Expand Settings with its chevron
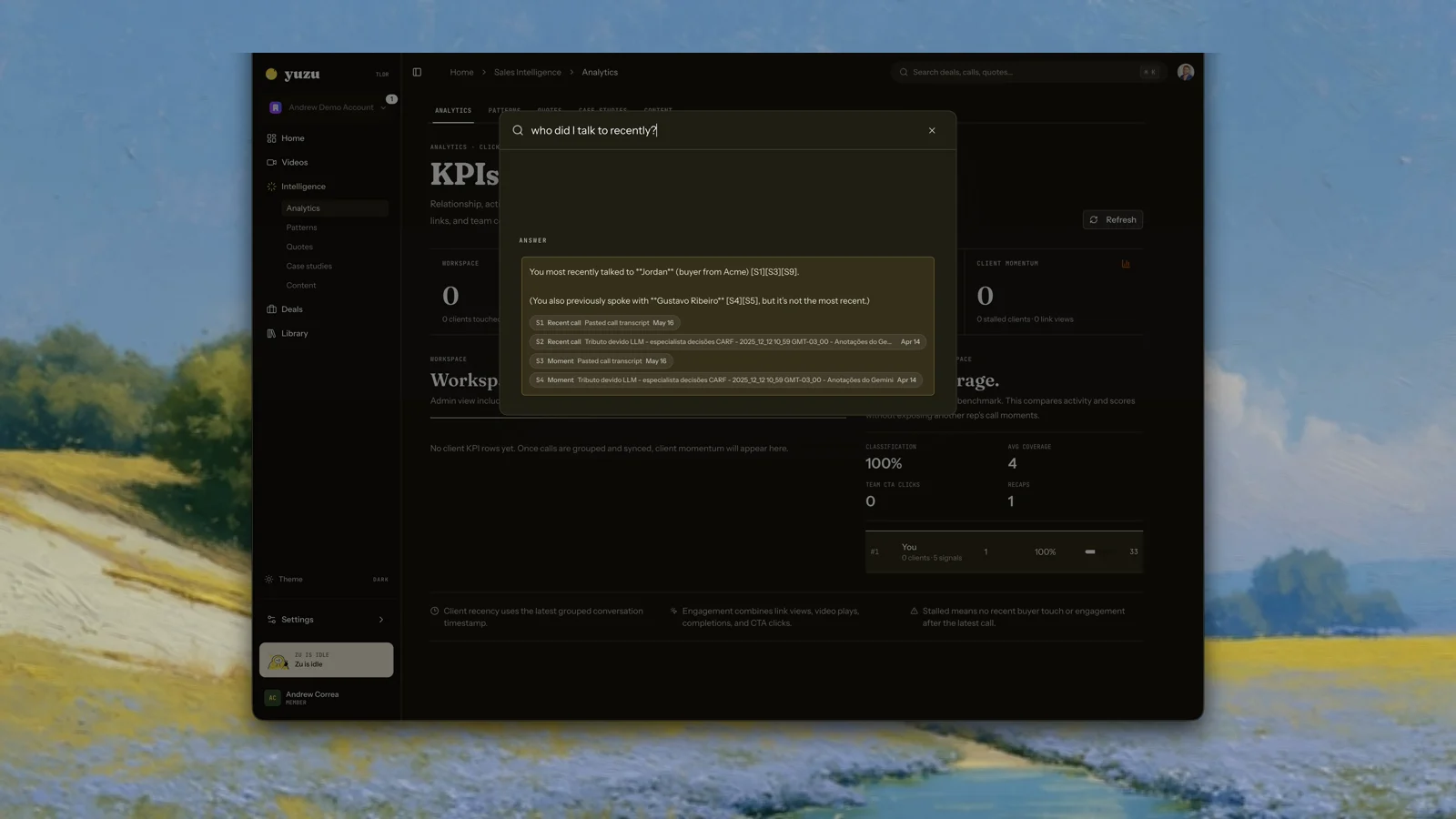The width and height of the screenshot is (1456, 819). coord(380,620)
